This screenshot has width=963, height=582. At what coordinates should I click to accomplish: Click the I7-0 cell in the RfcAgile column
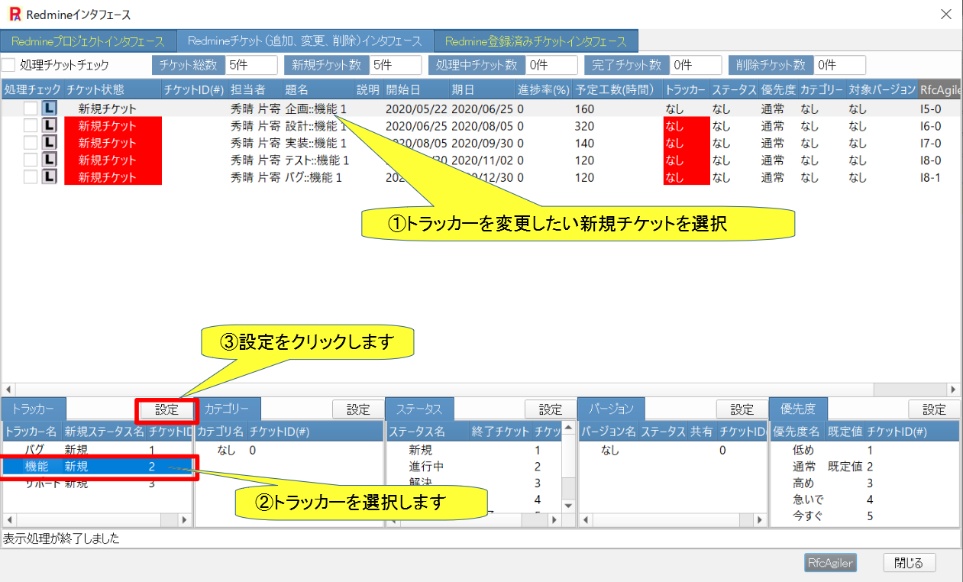click(930, 143)
